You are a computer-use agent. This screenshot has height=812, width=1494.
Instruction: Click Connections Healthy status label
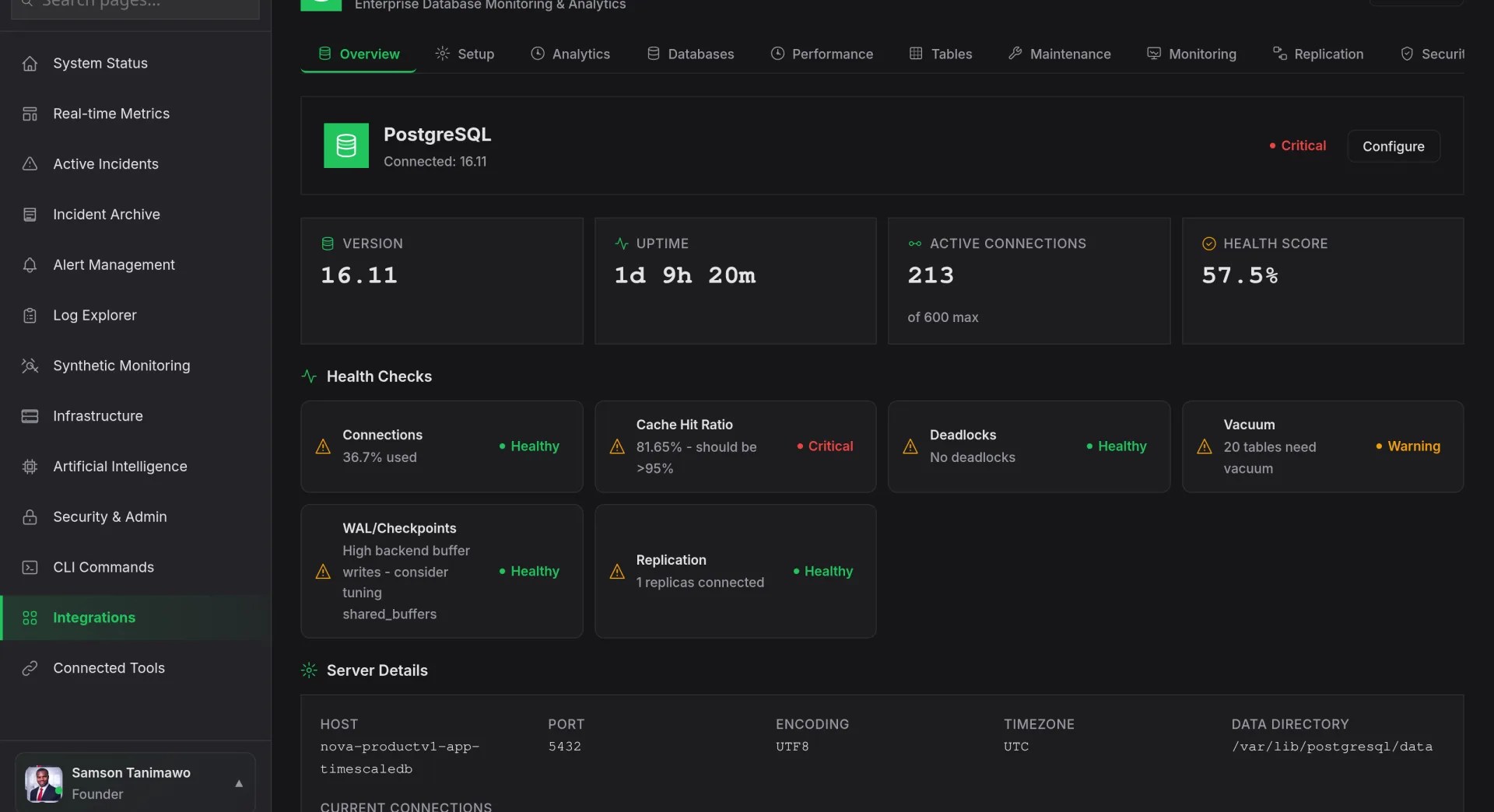(529, 446)
